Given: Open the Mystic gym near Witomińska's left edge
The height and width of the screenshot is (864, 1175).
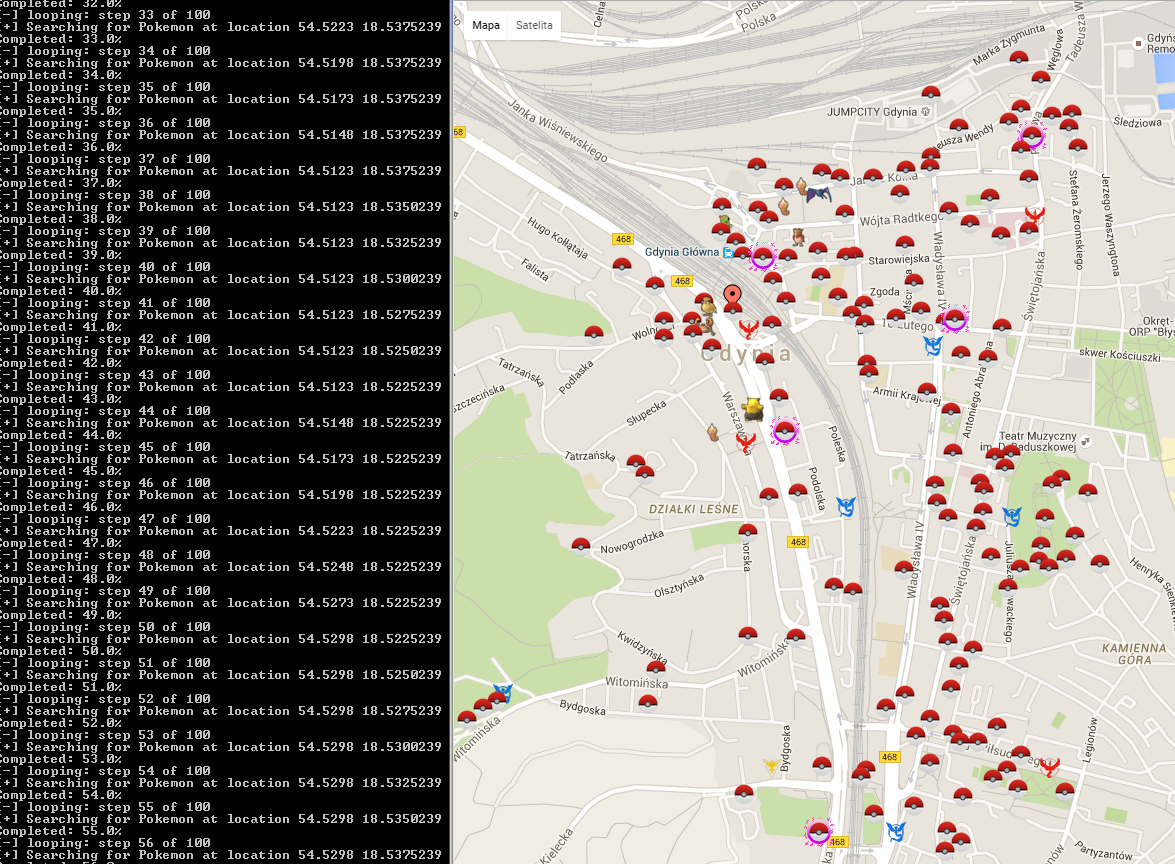Looking at the screenshot, I should [502, 692].
